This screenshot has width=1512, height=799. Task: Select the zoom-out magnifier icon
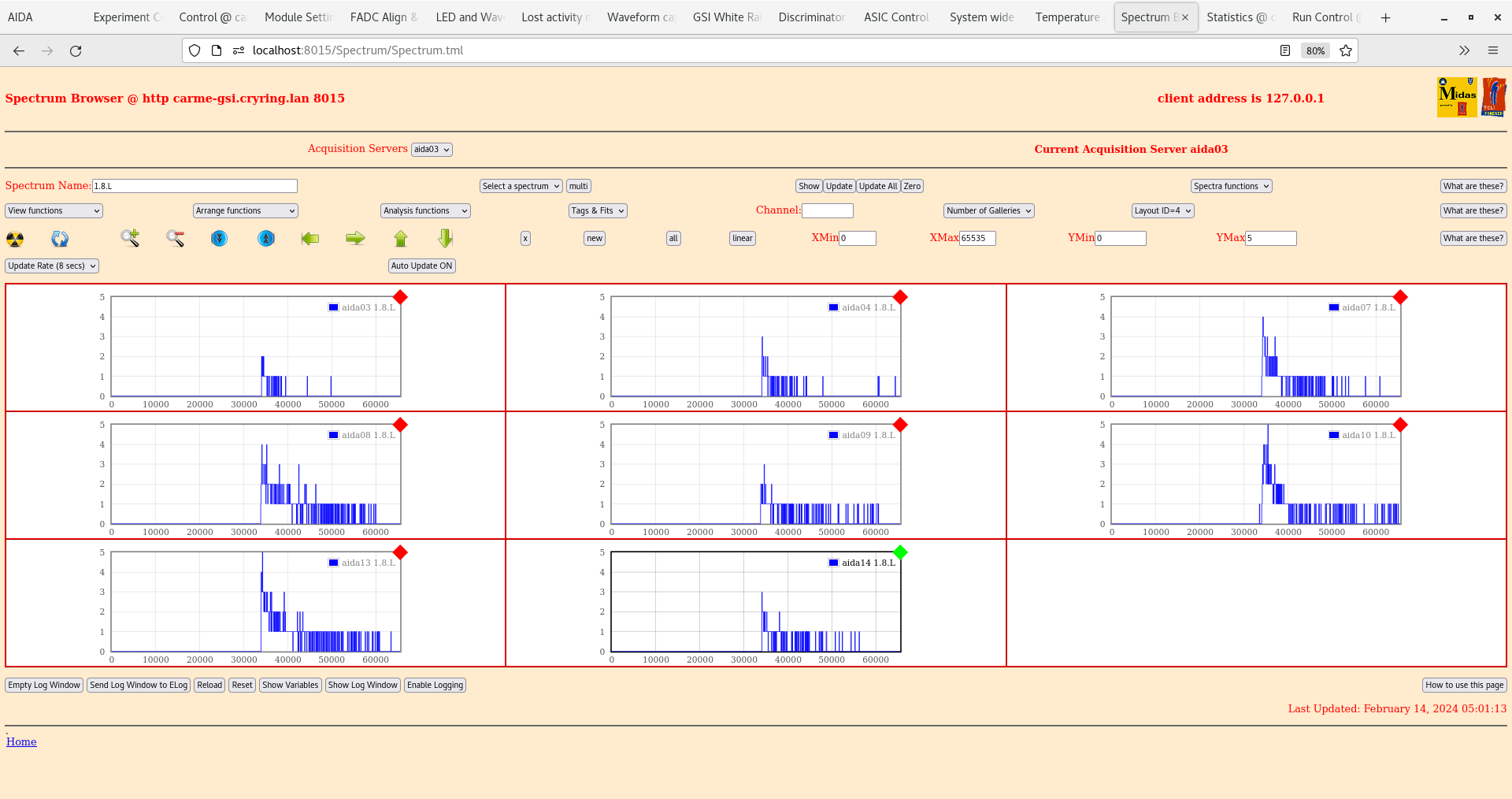pyautogui.click(x=175, y=238)
